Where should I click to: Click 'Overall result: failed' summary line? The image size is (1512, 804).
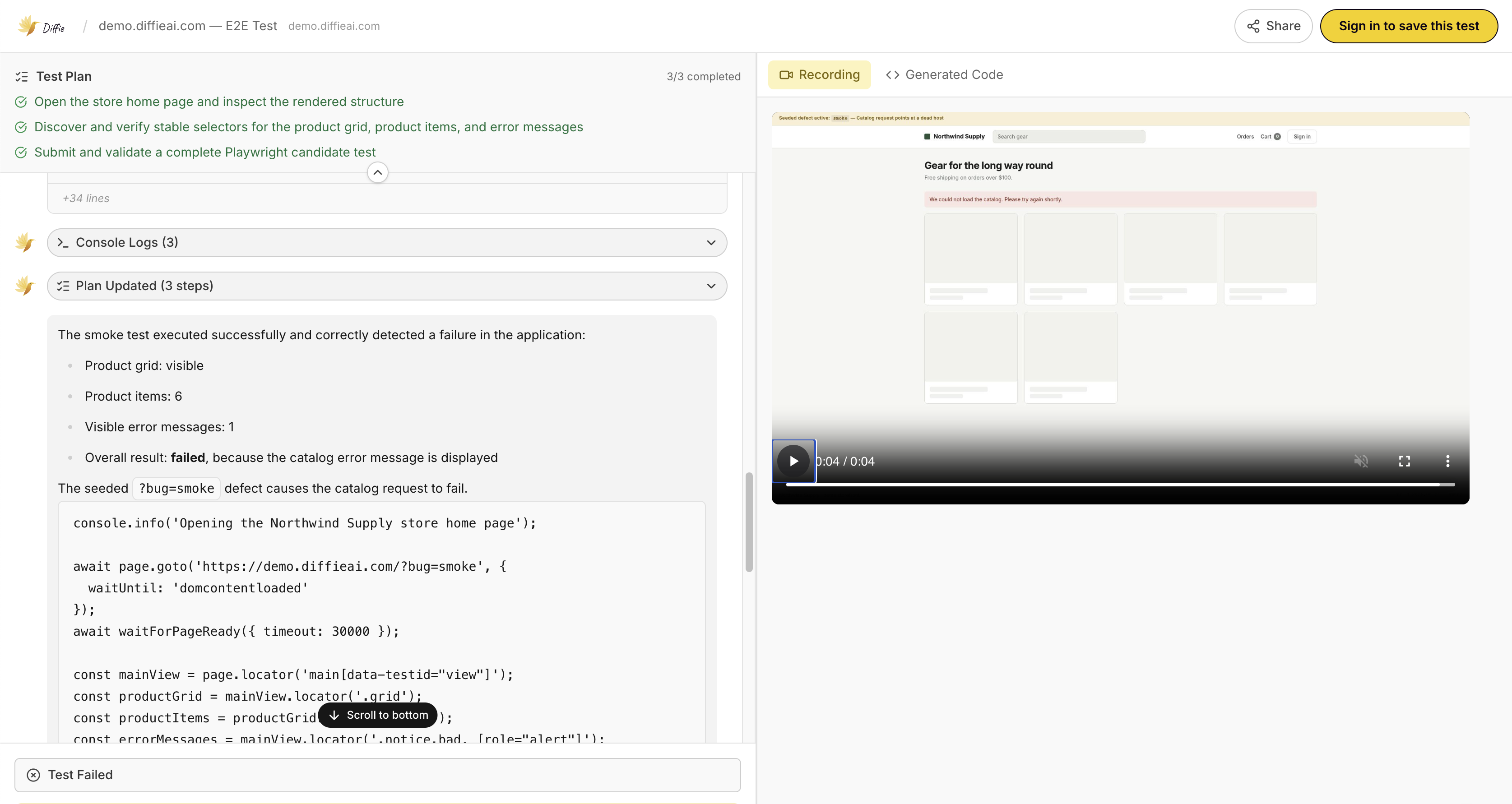coord(291,458)
